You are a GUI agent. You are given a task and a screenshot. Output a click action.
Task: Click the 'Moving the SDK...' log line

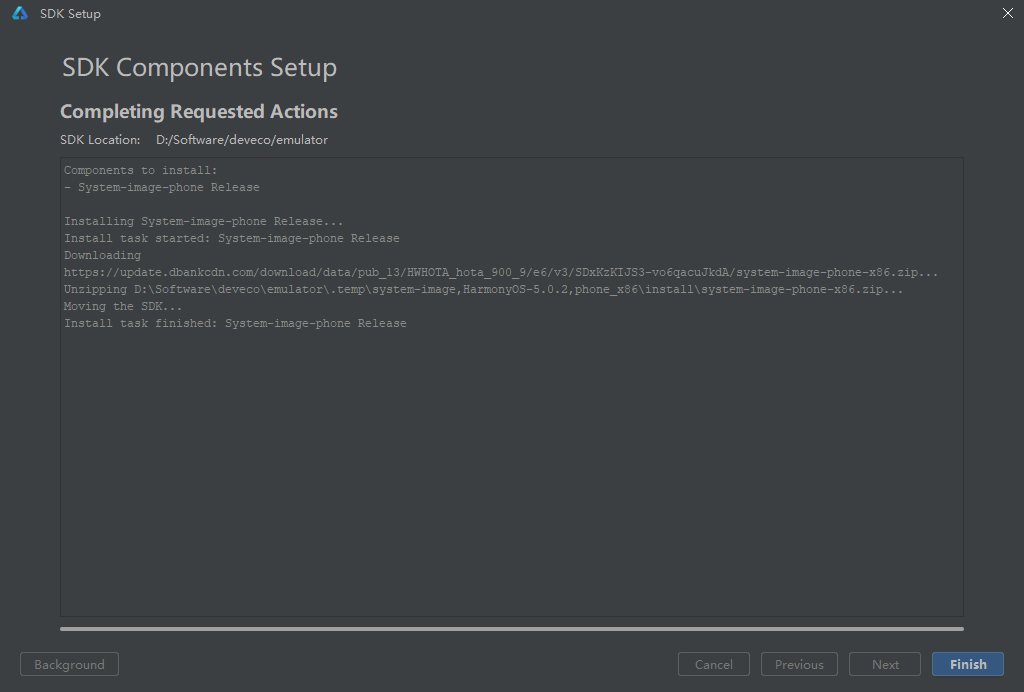(x=123, y=306)
